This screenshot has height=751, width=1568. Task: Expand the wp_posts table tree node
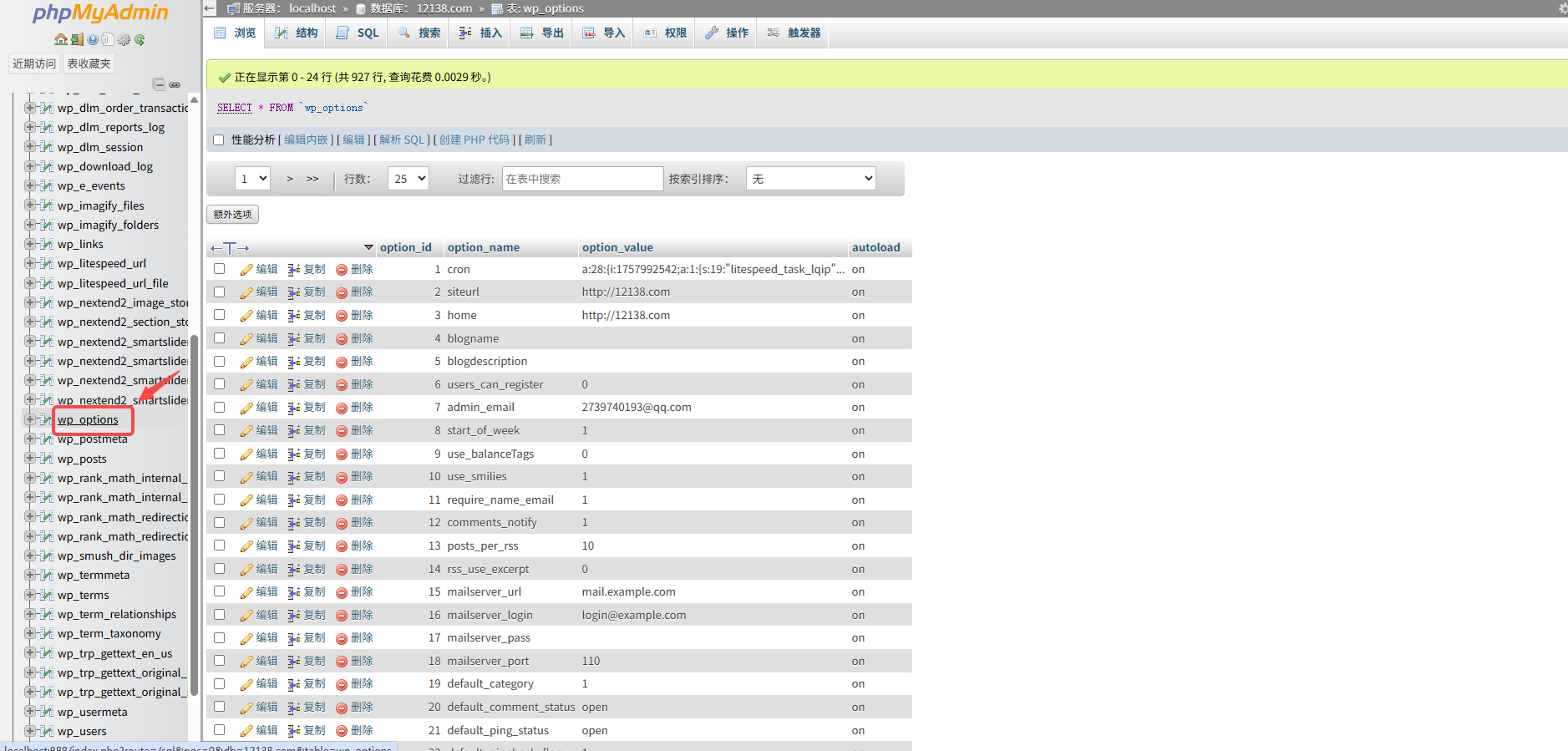(30, 459)
